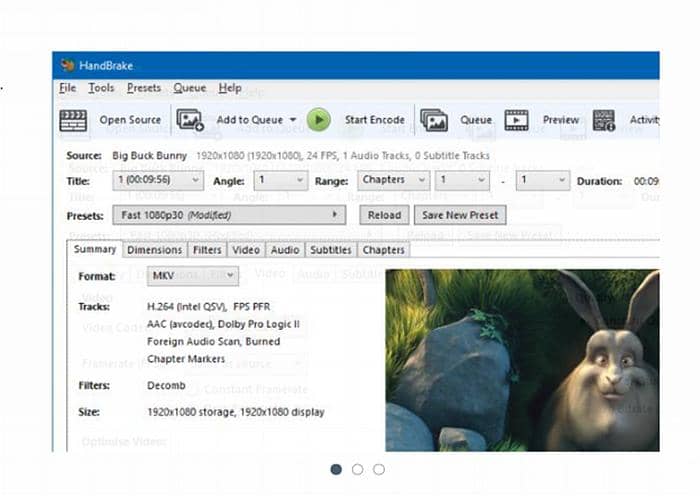Screen dimensions: 700x498
Task: Click the Save New Preset button
Action: point(460,215)
